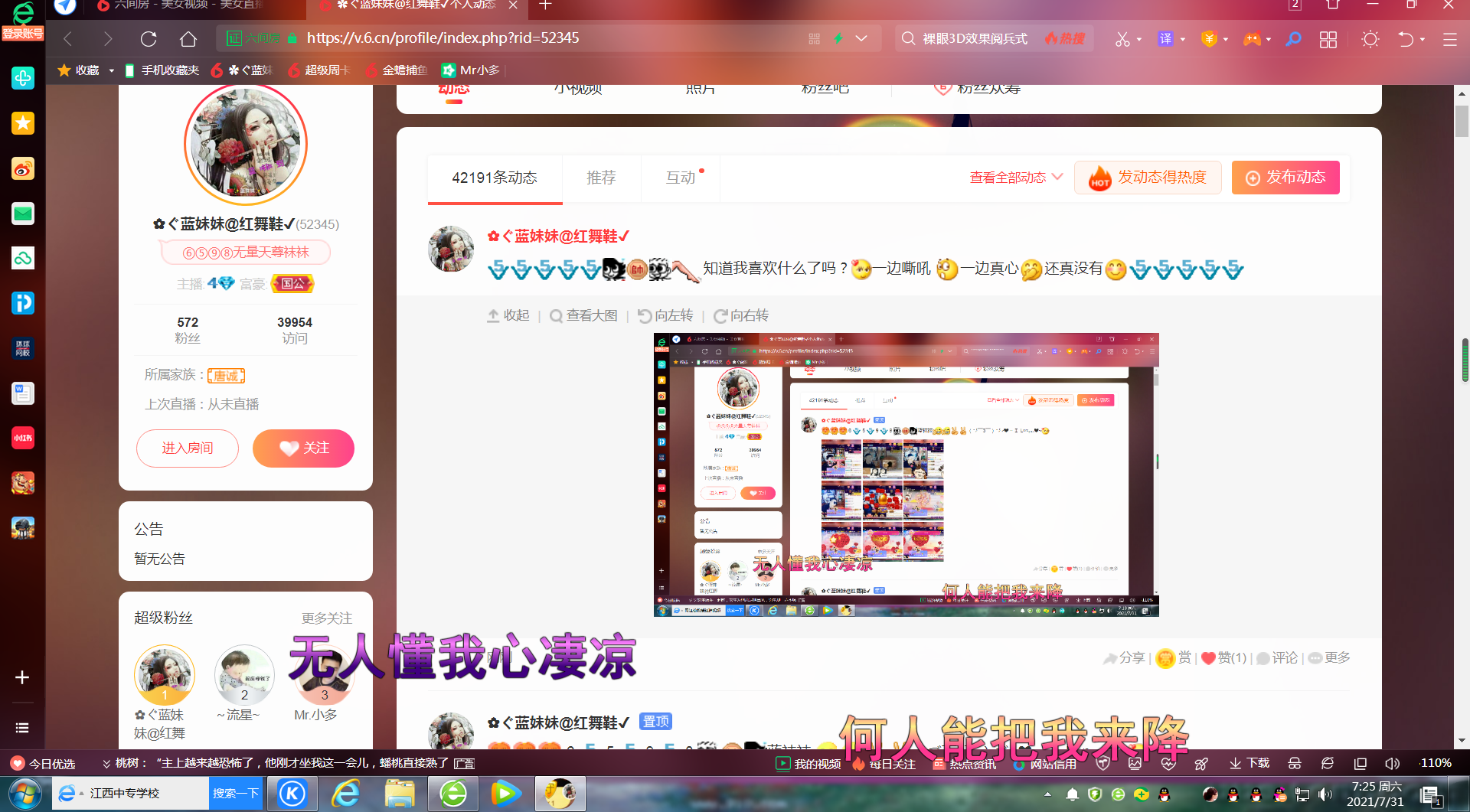Open the 110% page zoom control

1436,763
